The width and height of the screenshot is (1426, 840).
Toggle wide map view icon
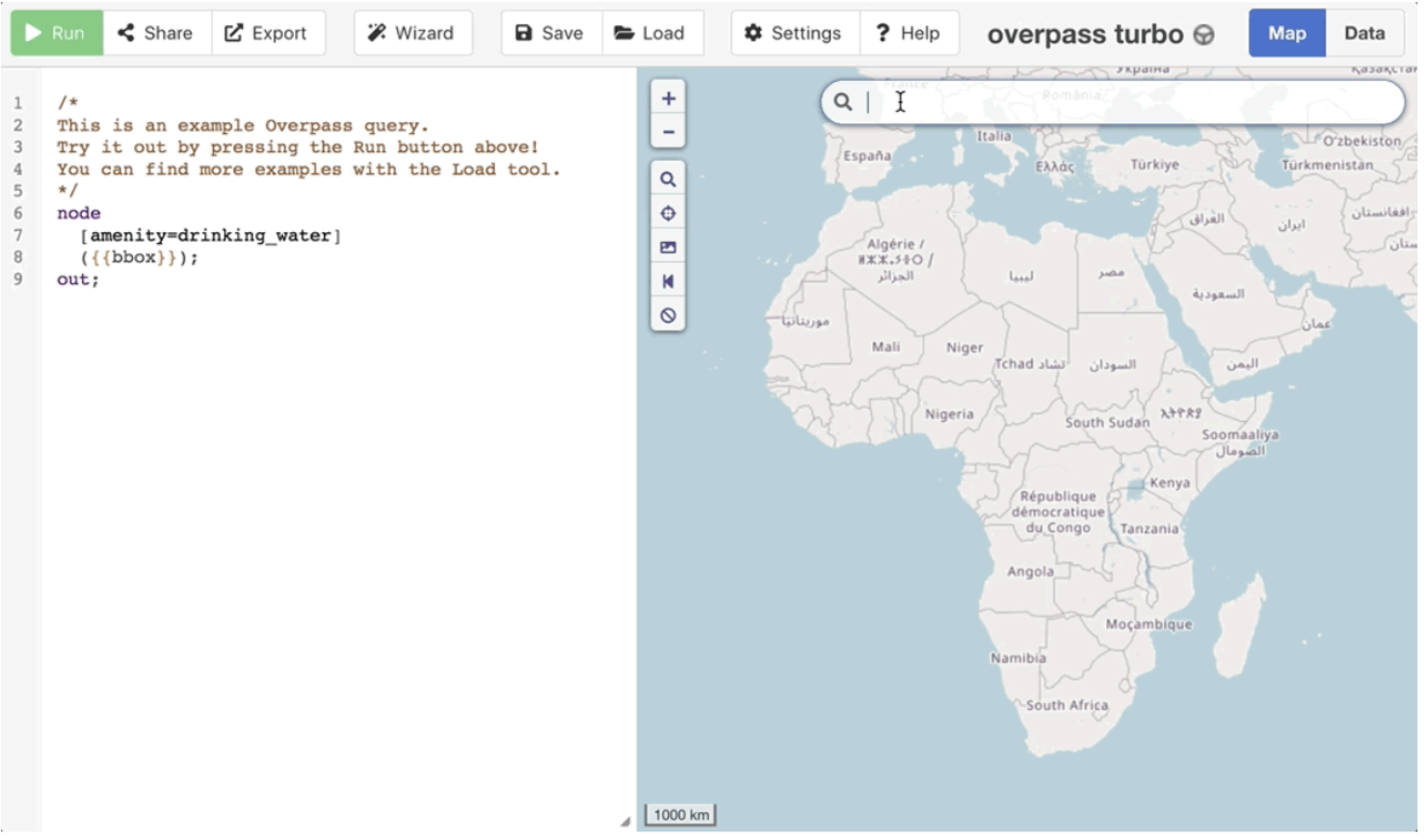pos(668,280)
